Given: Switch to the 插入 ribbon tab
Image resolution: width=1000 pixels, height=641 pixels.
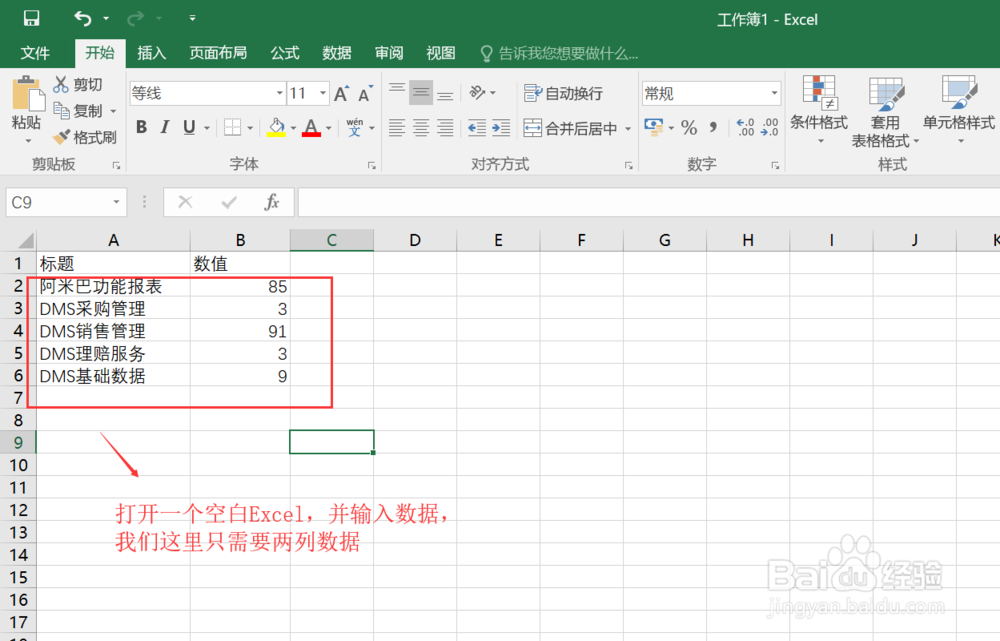Looking at the screenshot, I should coord(151,53).
